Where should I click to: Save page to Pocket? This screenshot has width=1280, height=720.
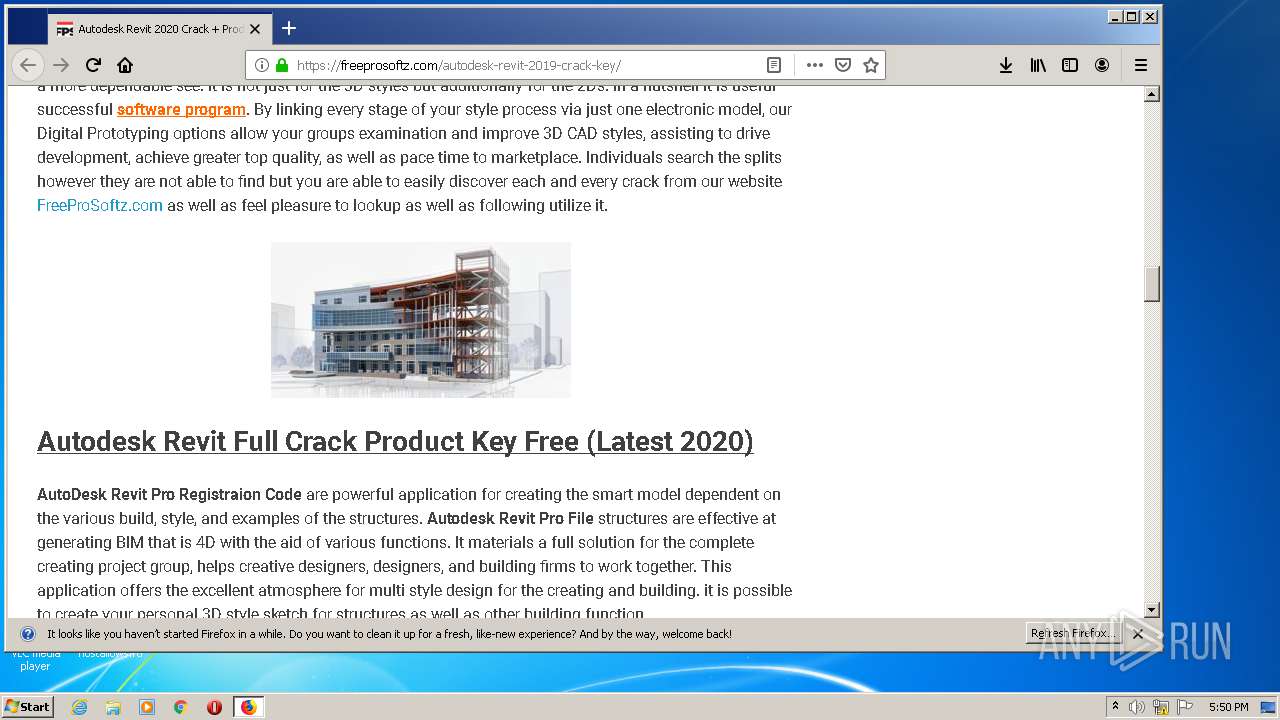point(843,65)
